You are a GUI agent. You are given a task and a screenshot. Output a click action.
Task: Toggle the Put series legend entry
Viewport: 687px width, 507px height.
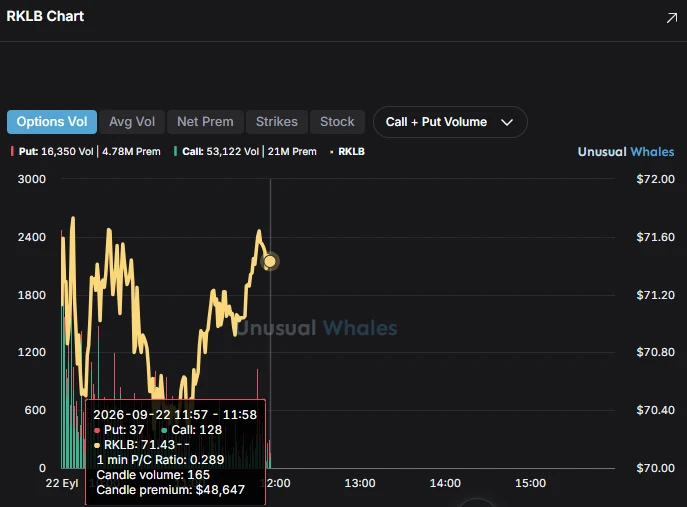[85, 152]
